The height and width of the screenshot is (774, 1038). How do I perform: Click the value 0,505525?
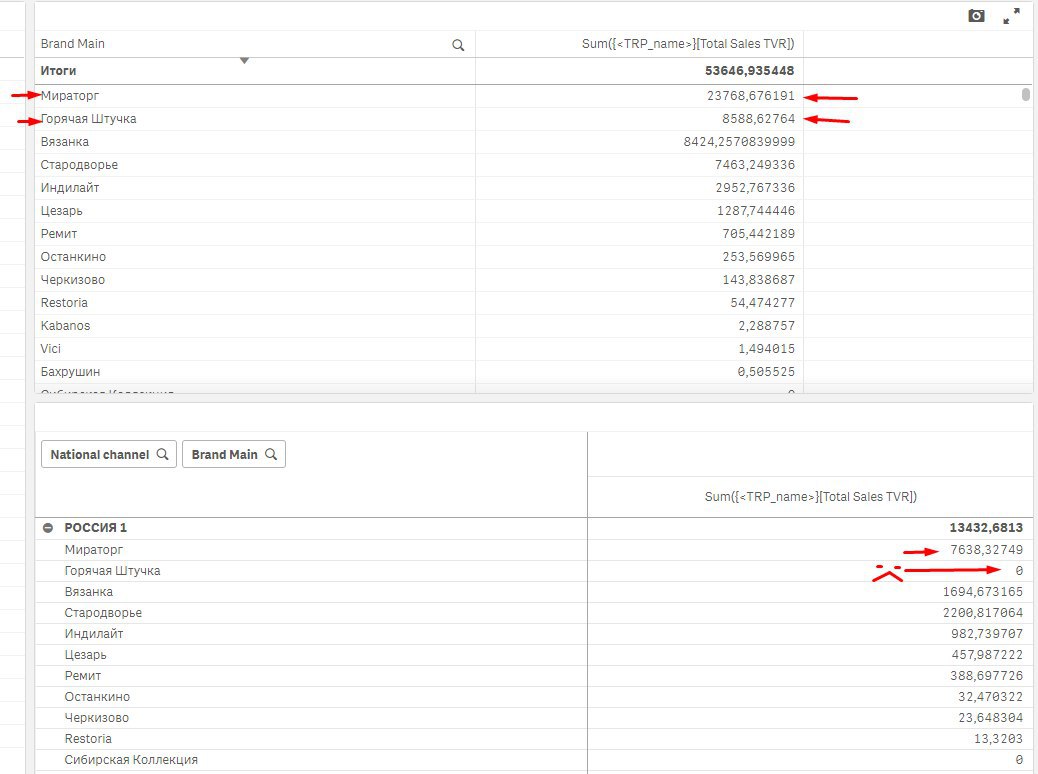767,372
